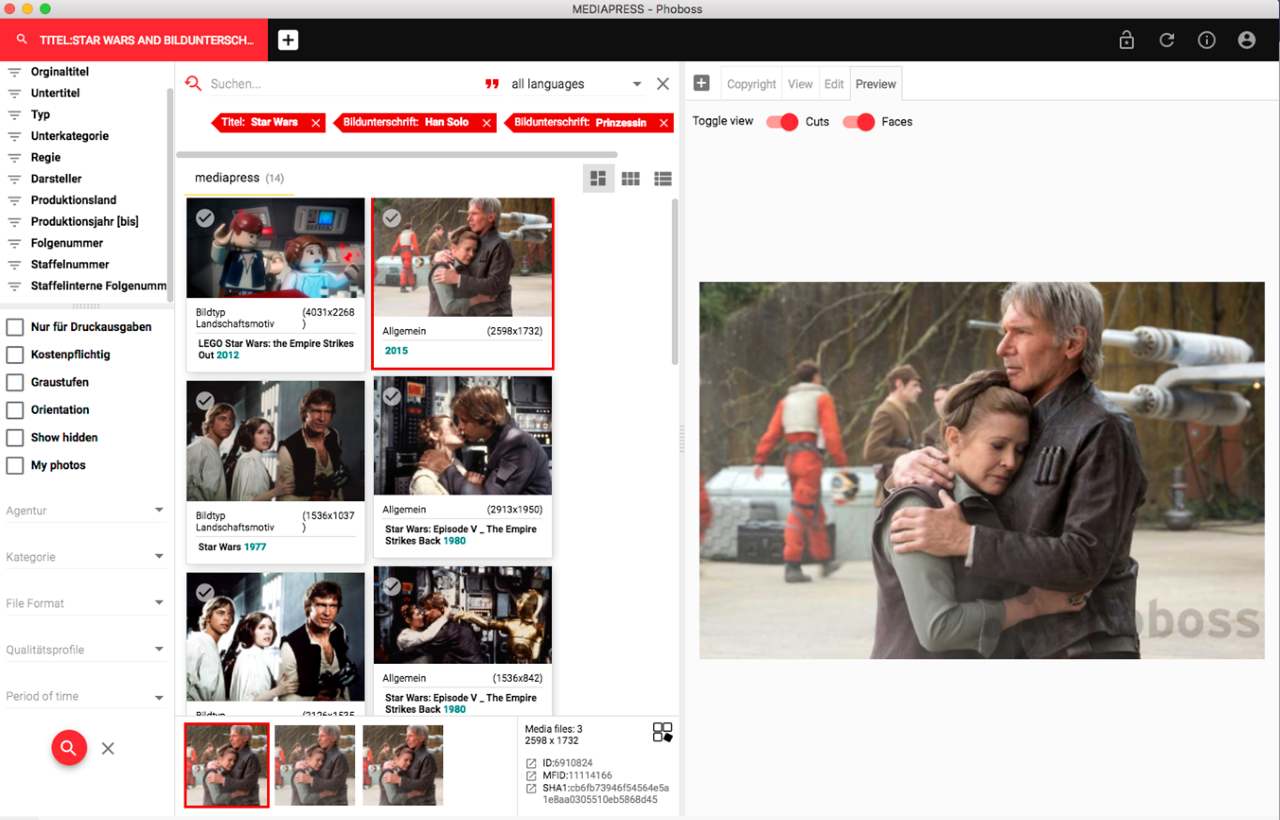This screenshot has width=1280, height=820.
Task: Click the filter icon next to Orginaltitel
Action: tap(15, 72)
